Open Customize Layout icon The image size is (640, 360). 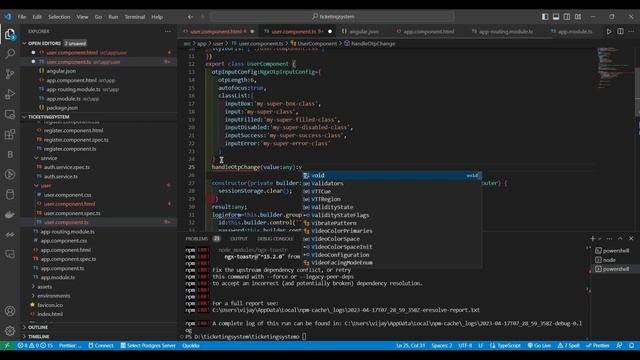click(x=578, y=17)
